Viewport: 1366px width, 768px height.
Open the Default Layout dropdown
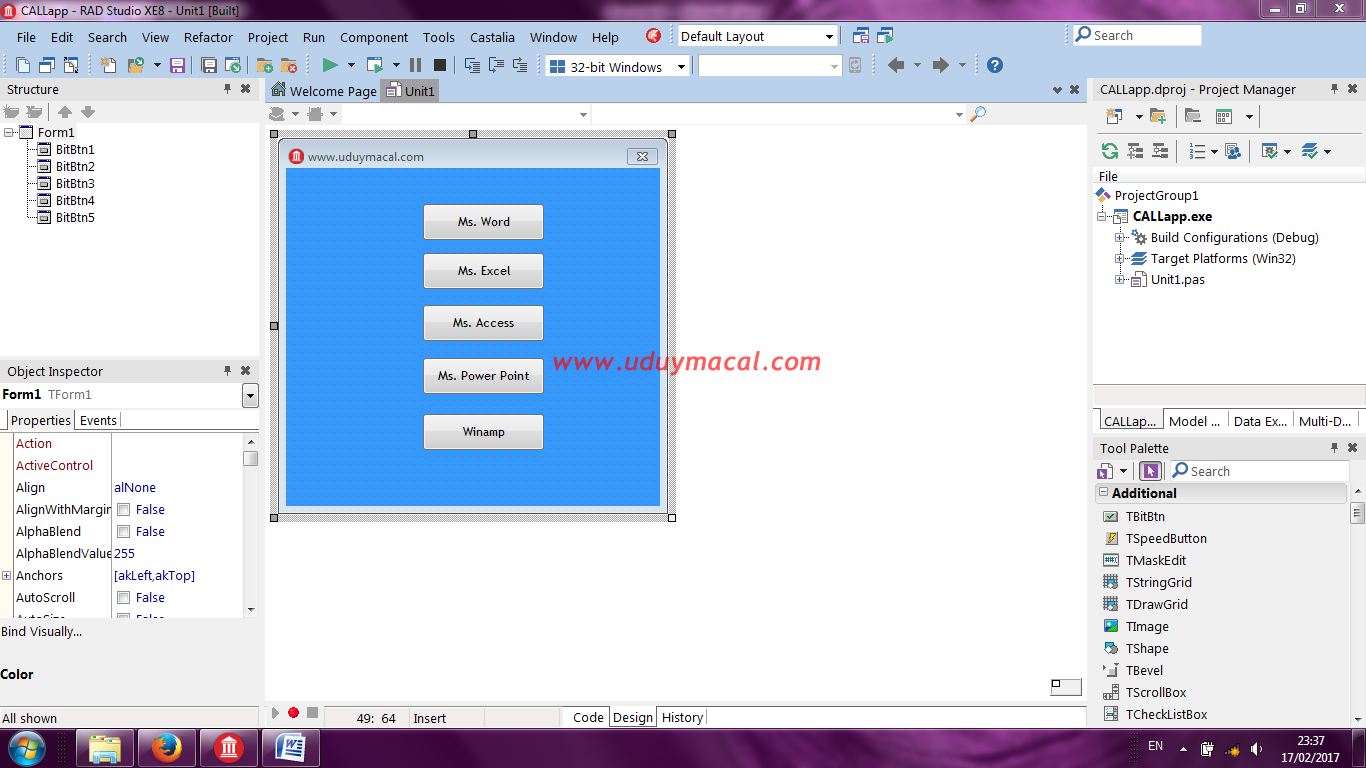829,37
